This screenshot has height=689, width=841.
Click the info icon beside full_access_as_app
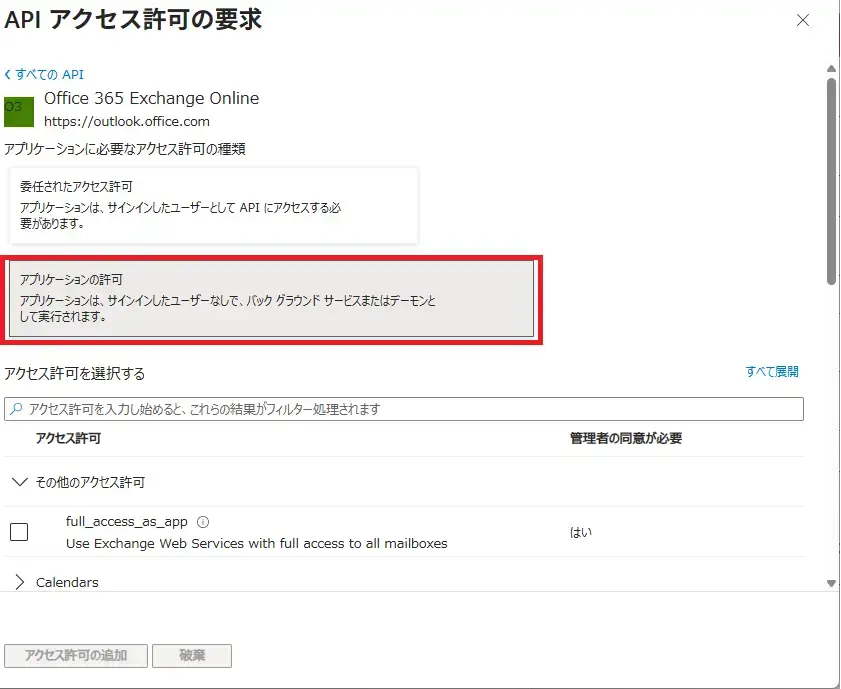click(203, 522)
